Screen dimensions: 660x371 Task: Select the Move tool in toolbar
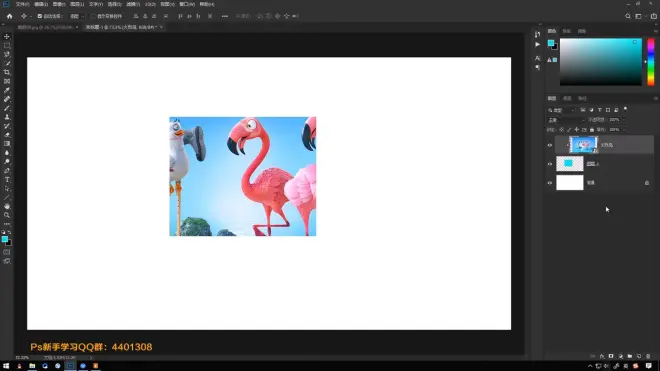(7, 37)
